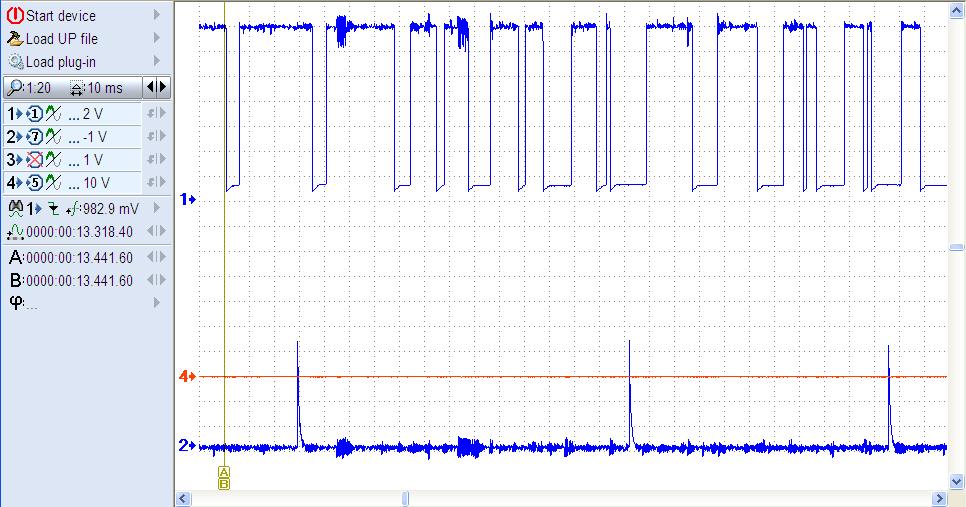
Task: Click cursor A time stepper arrows
Action: click(x=156, y=257)
